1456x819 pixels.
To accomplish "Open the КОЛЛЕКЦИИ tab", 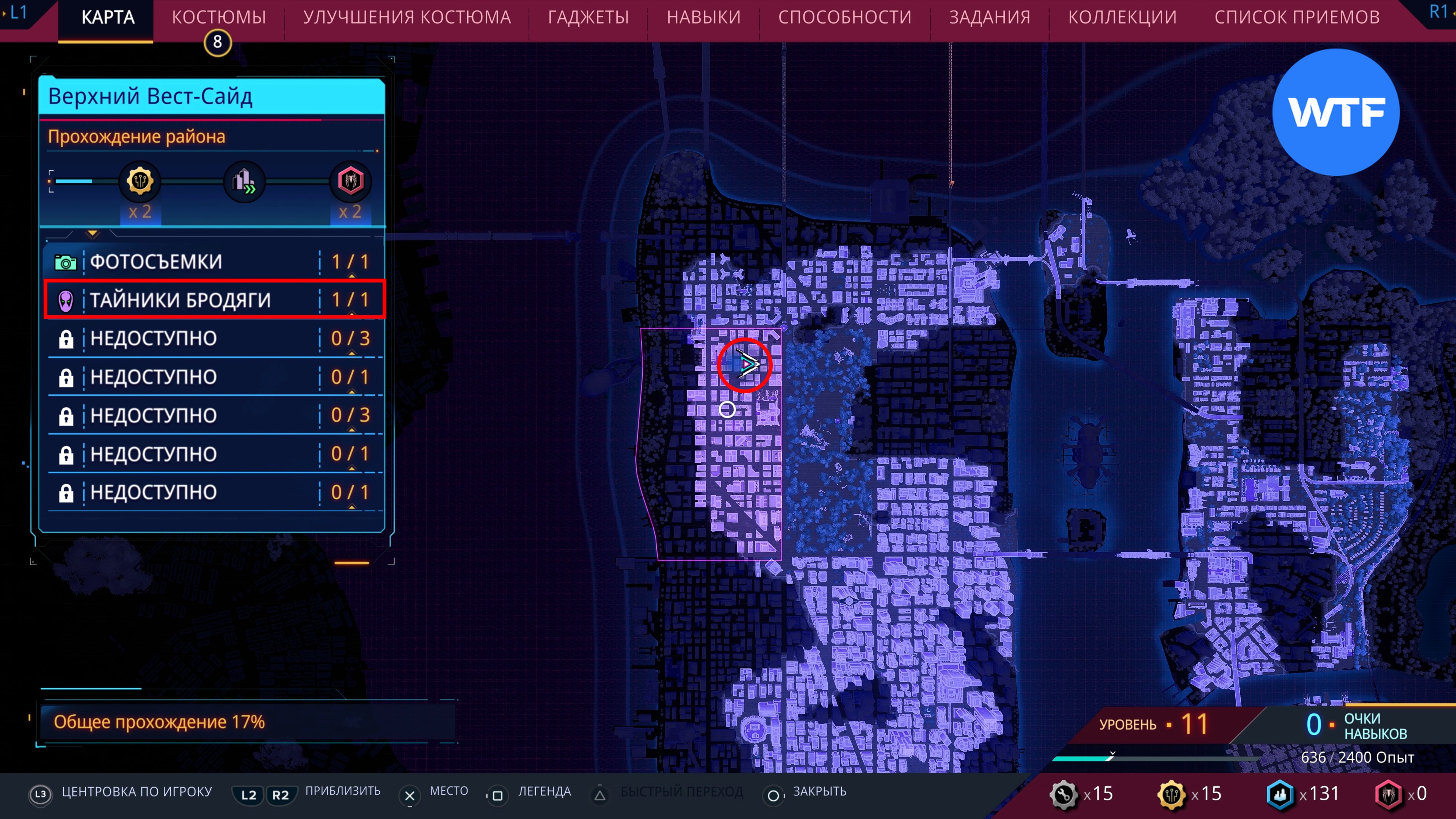I will pos(1122,17).
